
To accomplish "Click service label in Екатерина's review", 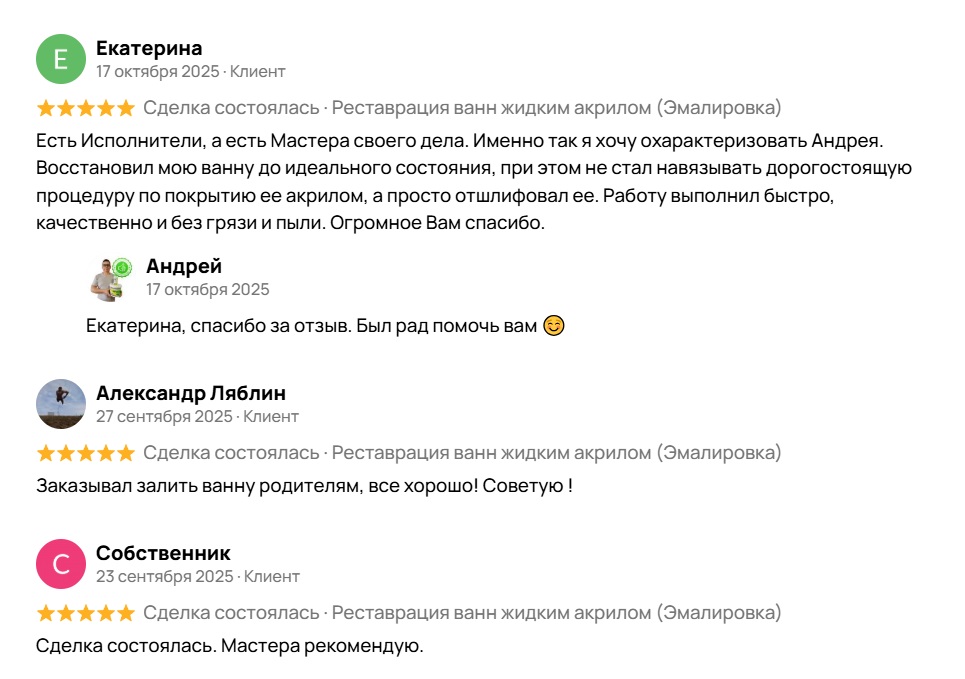I will [556, 108].
